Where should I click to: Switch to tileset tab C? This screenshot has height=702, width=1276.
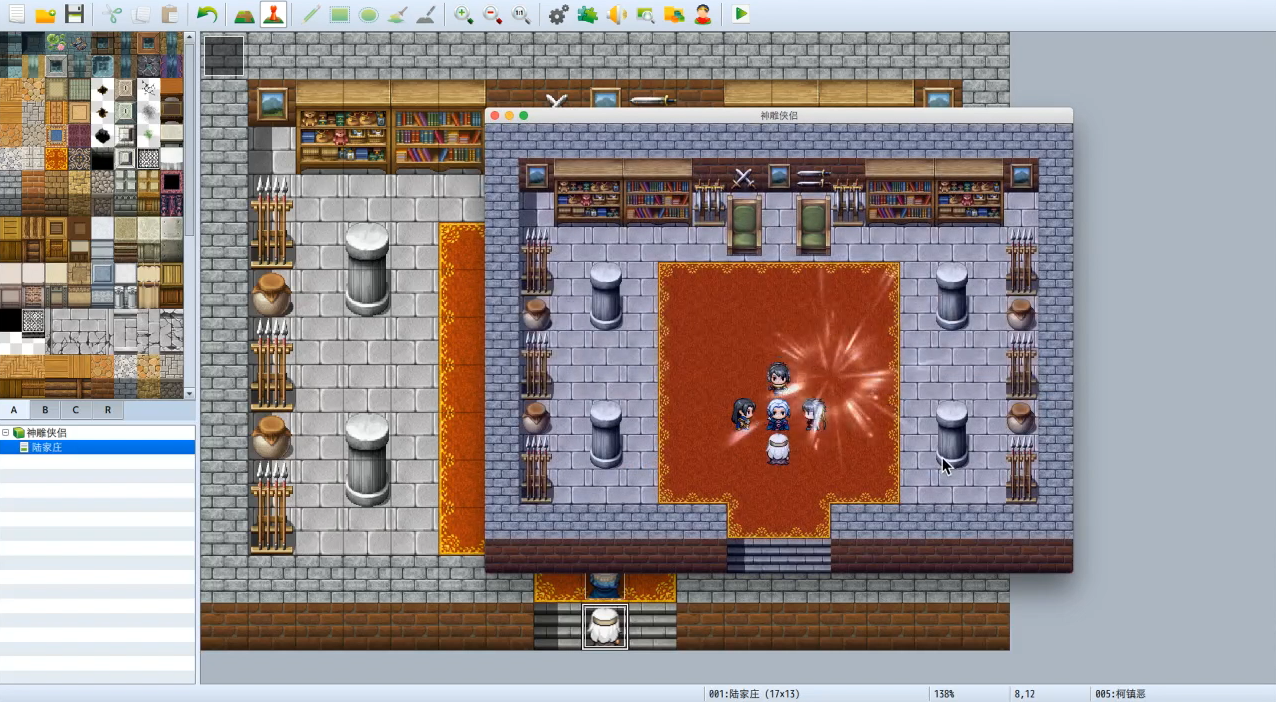[76, 410]
